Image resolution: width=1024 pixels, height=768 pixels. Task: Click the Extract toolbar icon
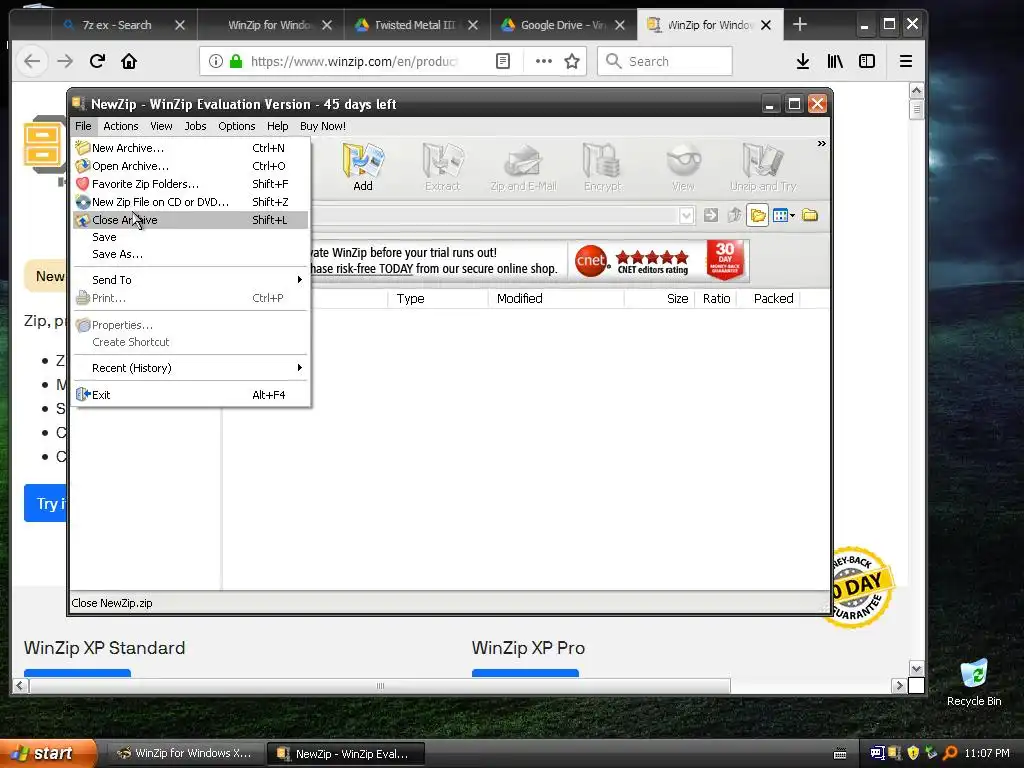(x=443, y=167)
